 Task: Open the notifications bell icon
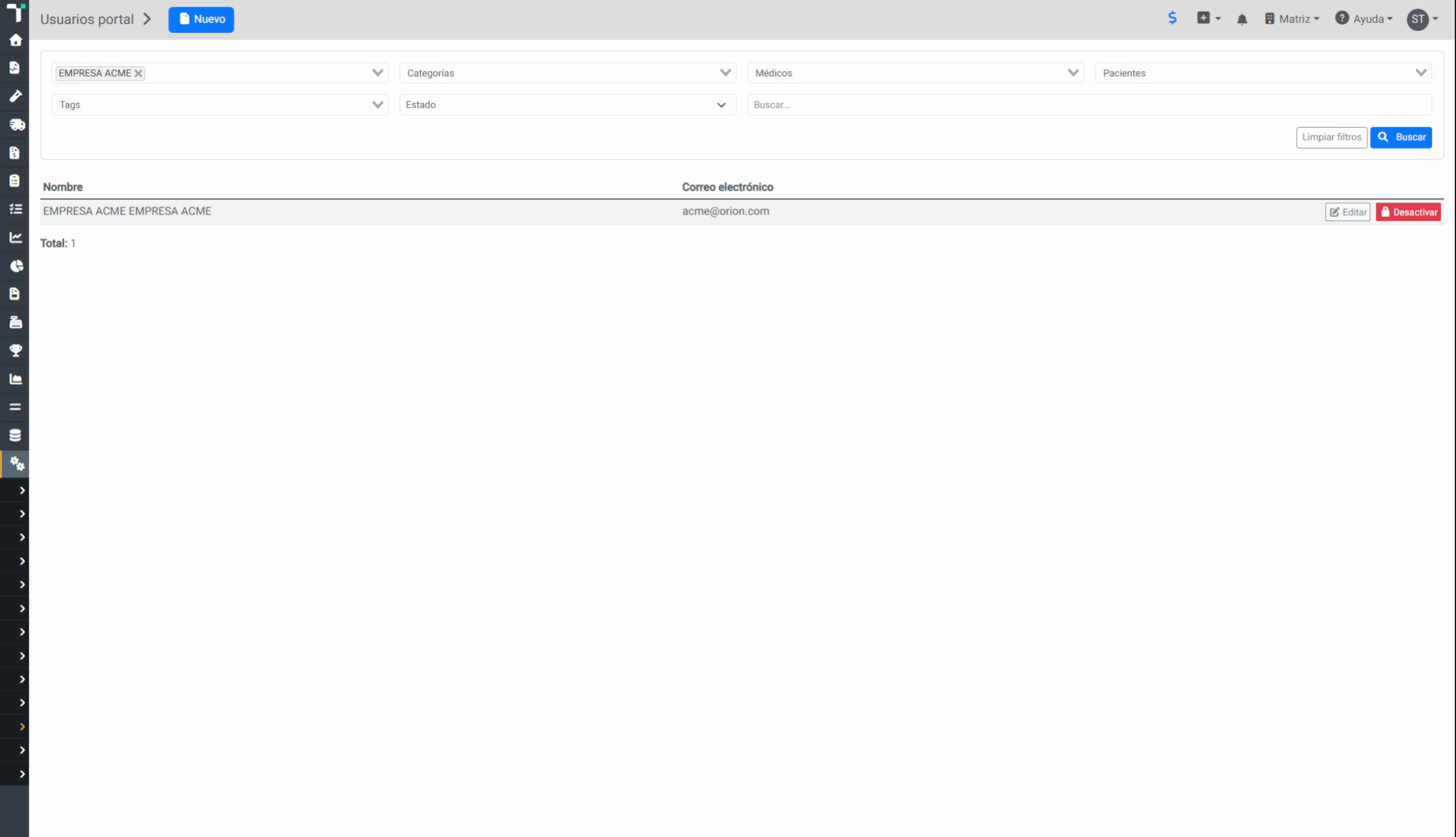(1242, 19)
